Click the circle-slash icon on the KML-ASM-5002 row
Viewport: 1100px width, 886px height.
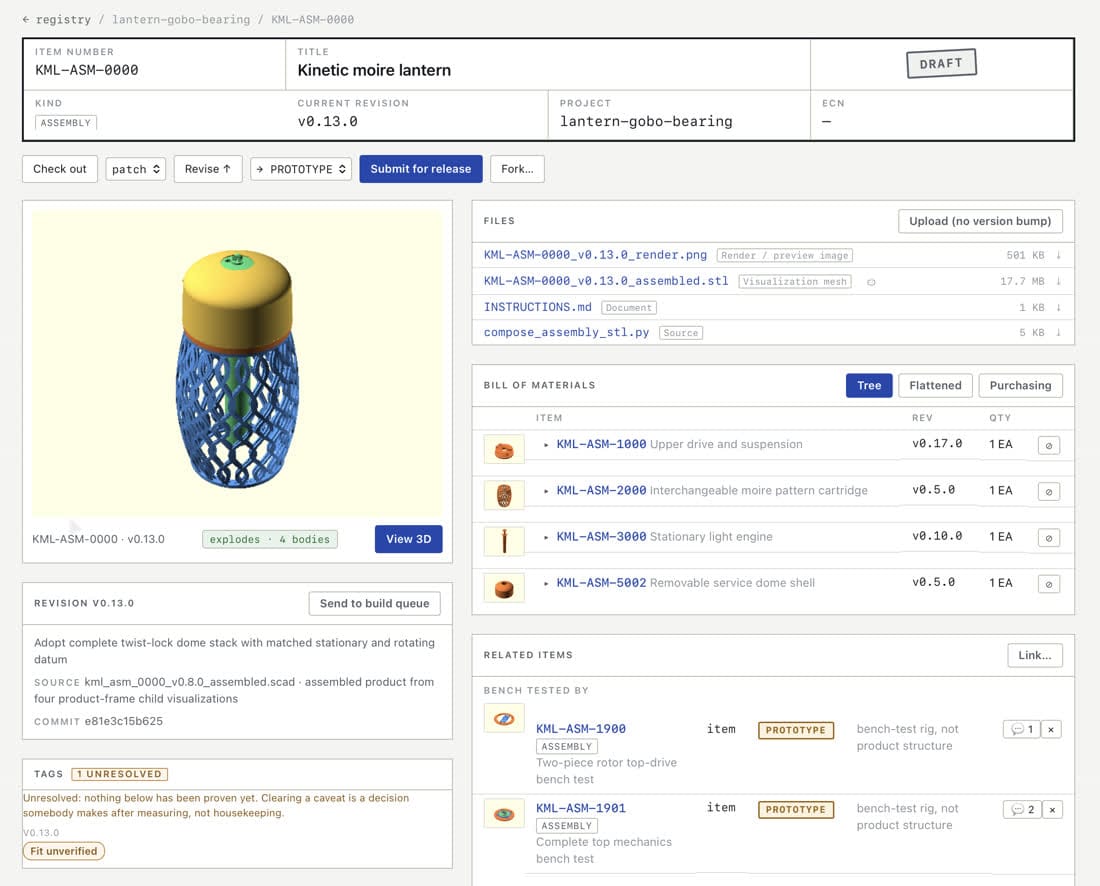point(1049,584)
